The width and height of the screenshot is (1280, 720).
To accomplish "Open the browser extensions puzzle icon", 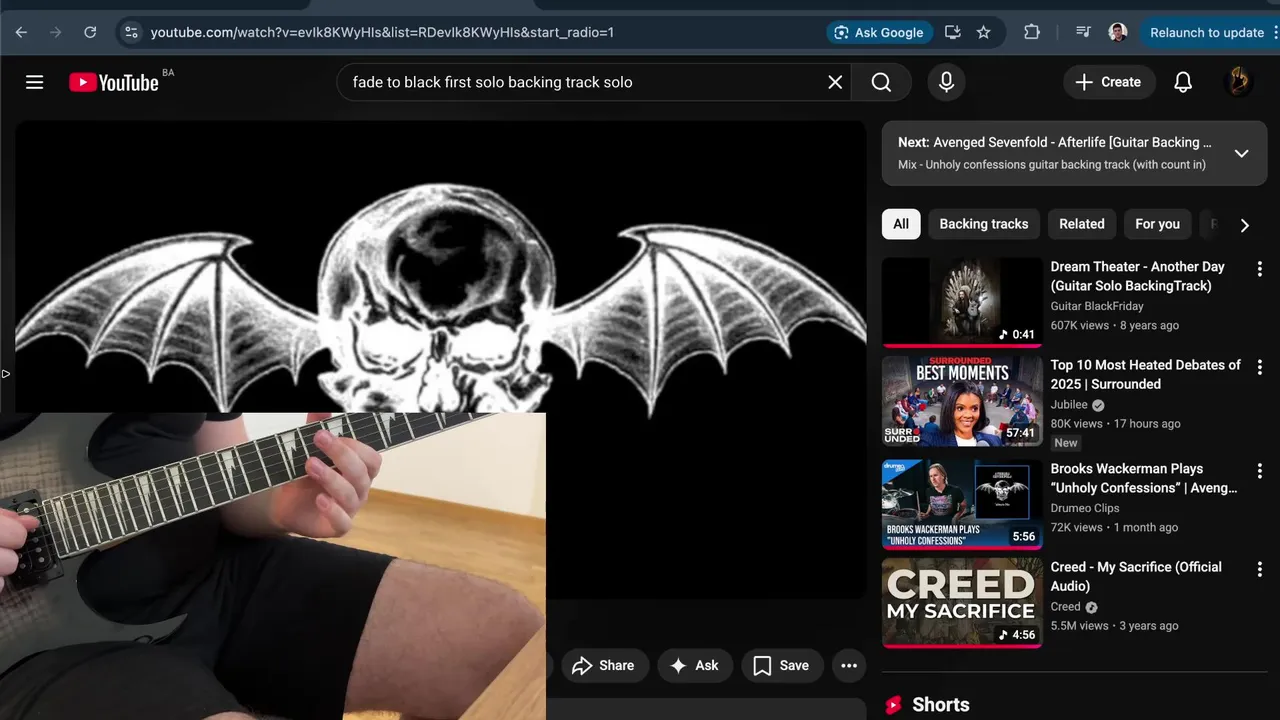I will click(x=1032, y=32).
